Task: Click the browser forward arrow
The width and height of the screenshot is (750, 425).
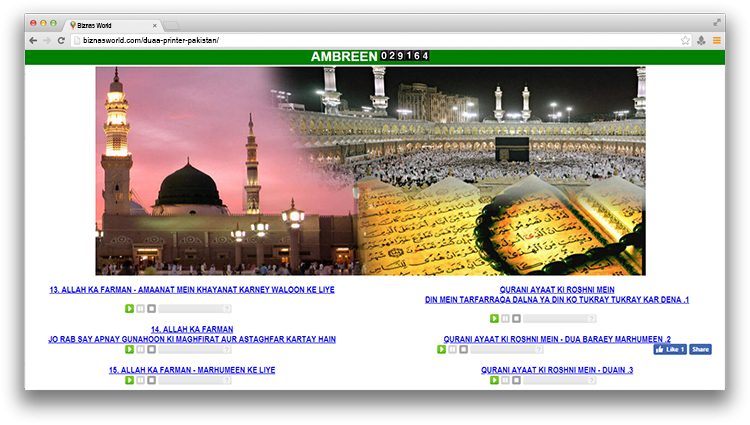Action: (47, 40)
